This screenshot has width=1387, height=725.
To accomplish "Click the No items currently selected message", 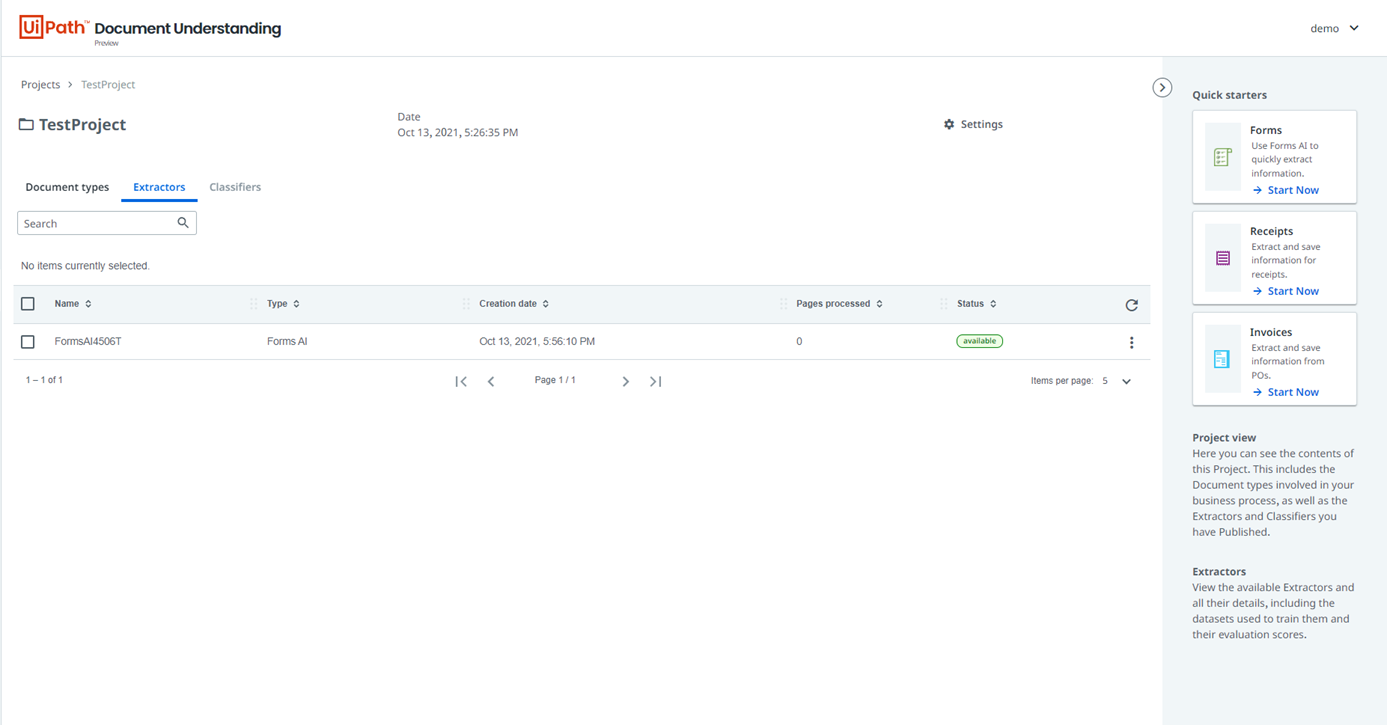I will coord(85,266).
